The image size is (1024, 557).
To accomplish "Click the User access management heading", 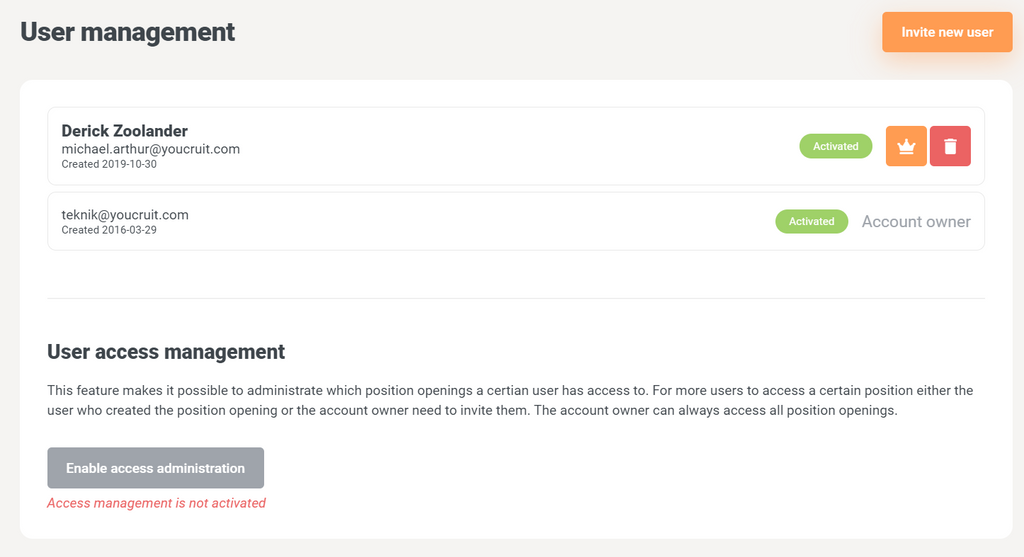I will tap(166, 352).
